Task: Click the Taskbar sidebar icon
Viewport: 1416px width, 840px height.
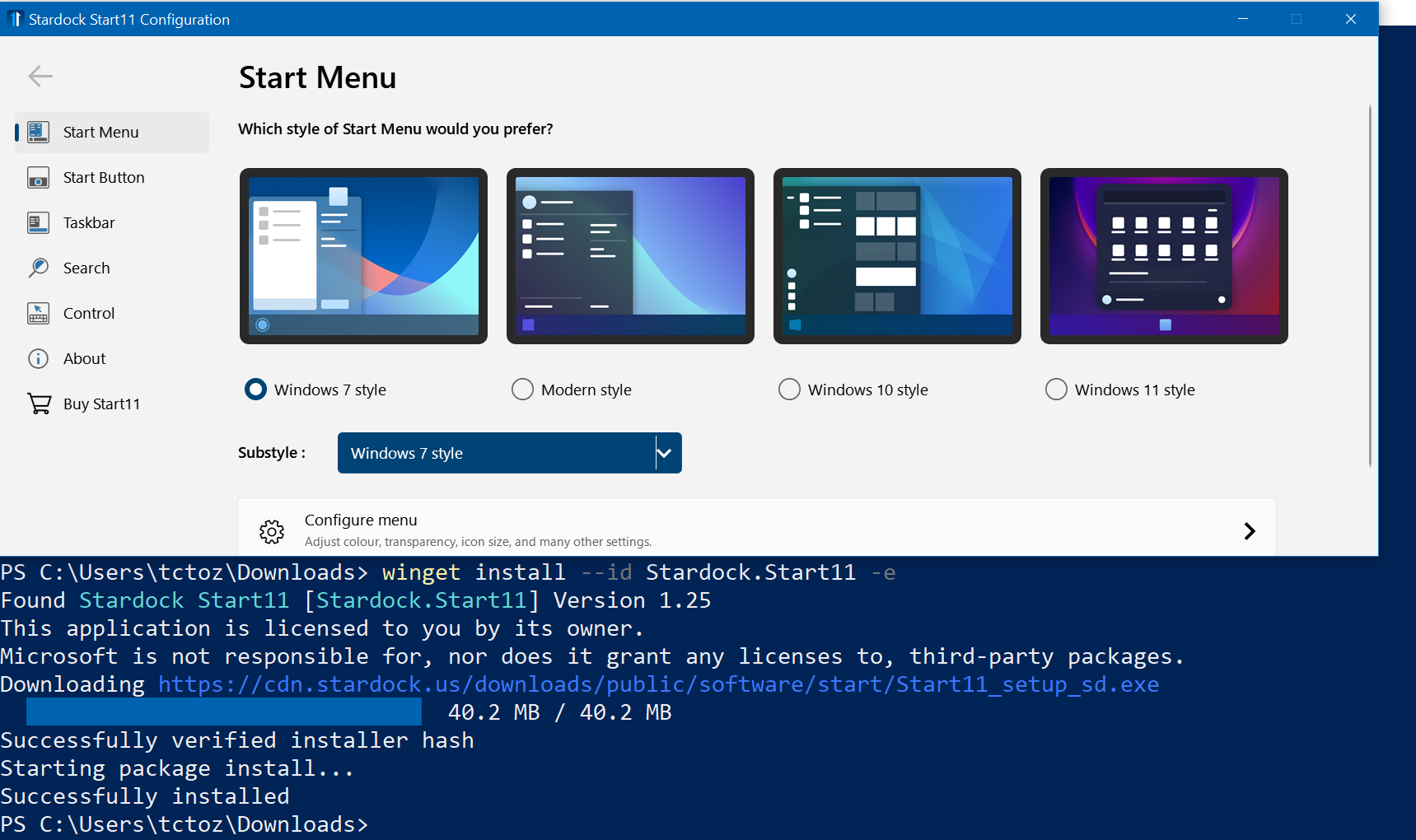Action: pos(38,222)
